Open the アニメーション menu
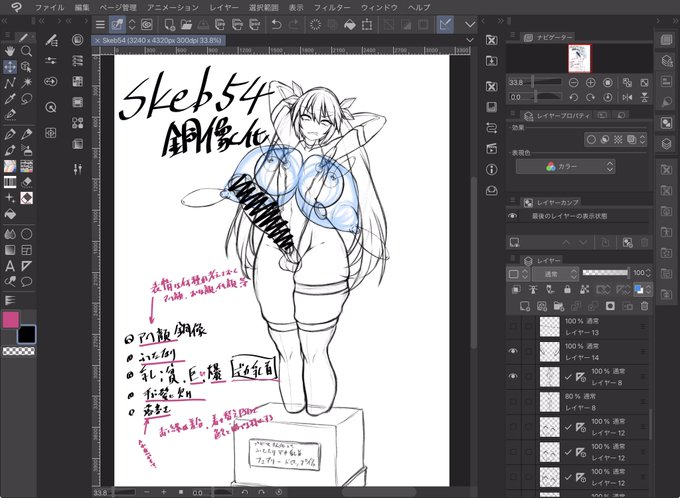Viewport: 680px width, 498px height. [x=173, y=7]
